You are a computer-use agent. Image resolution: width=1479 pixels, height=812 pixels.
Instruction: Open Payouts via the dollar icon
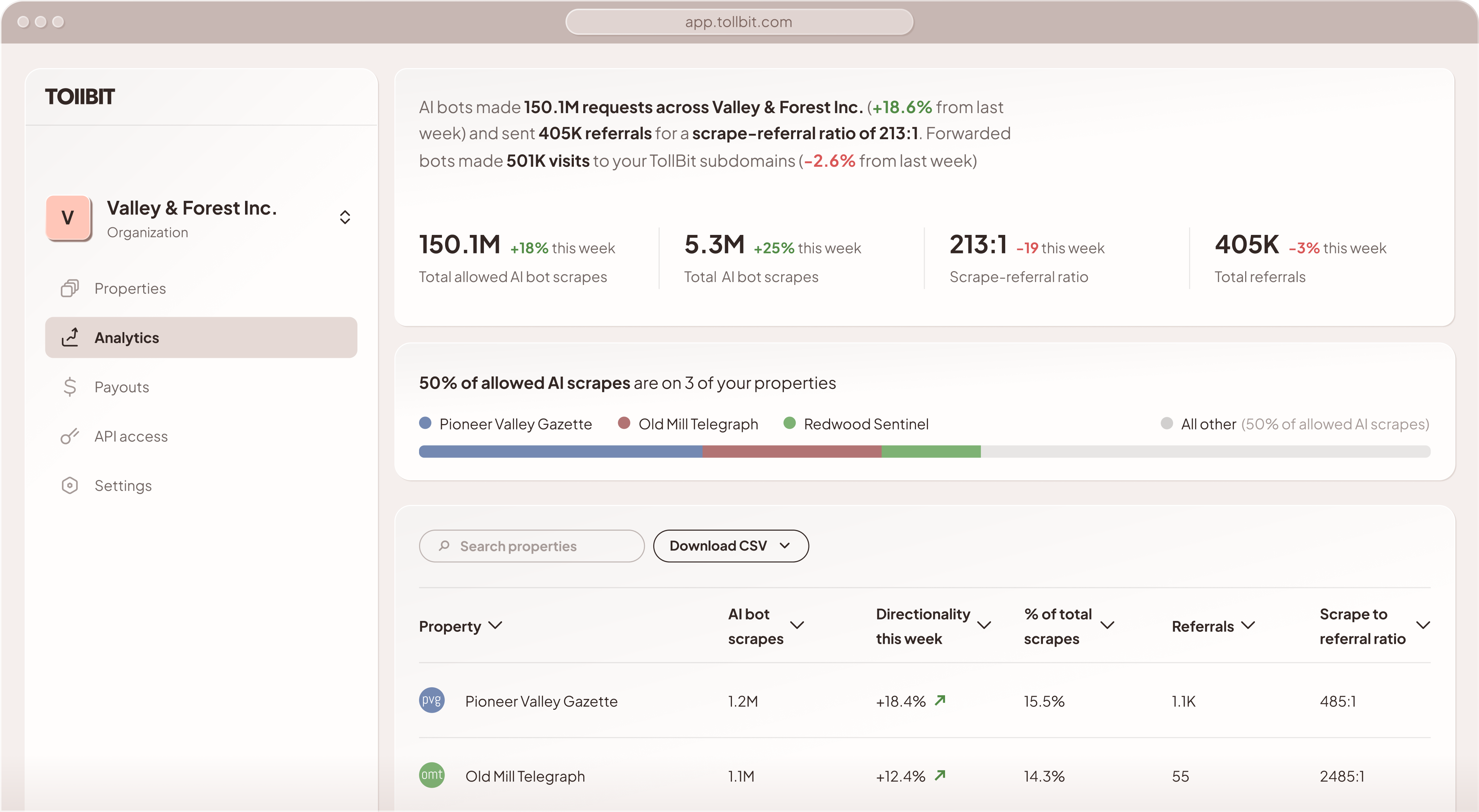[70, 386]
